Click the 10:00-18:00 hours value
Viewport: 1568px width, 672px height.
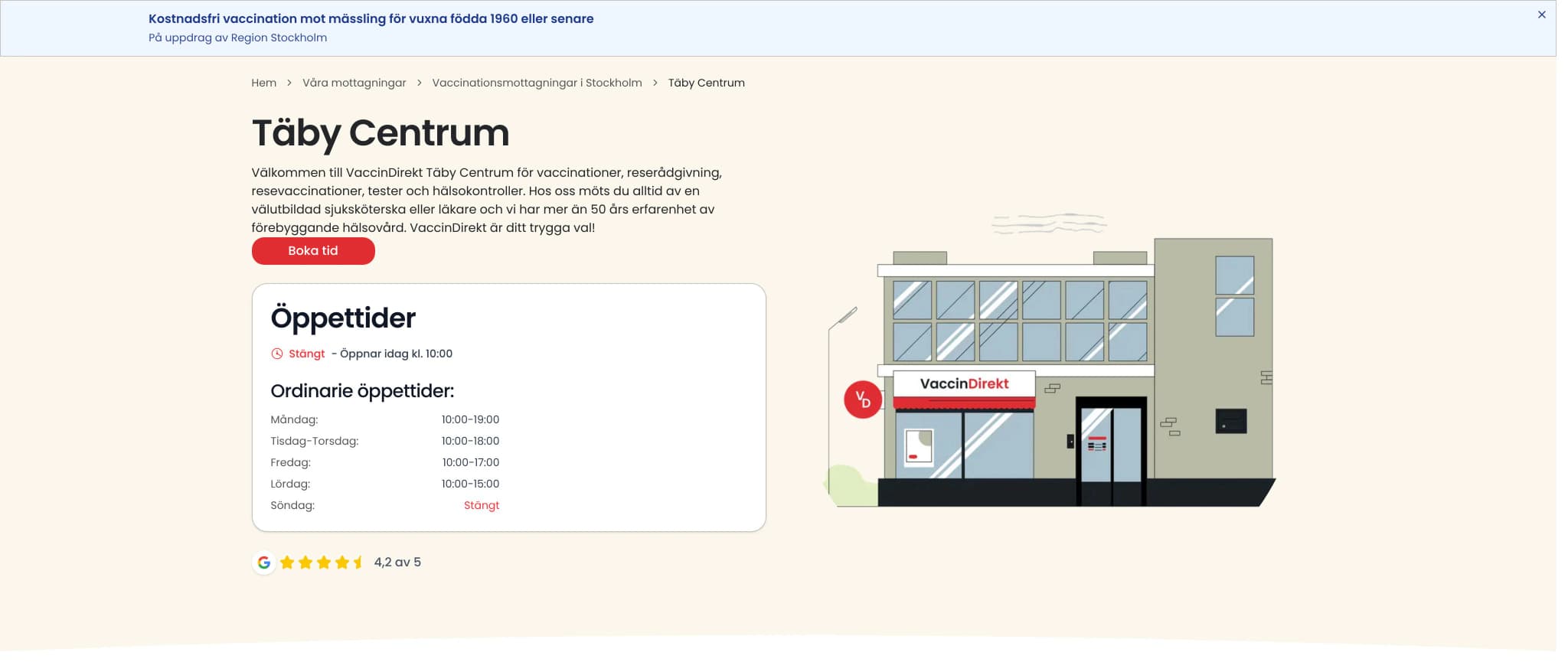pyautogui.click(x=470, y=441)
